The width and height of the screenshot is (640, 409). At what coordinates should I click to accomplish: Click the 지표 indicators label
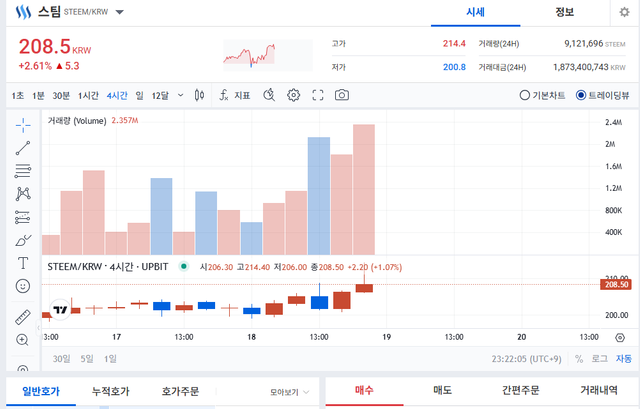(x=242, y=95)
